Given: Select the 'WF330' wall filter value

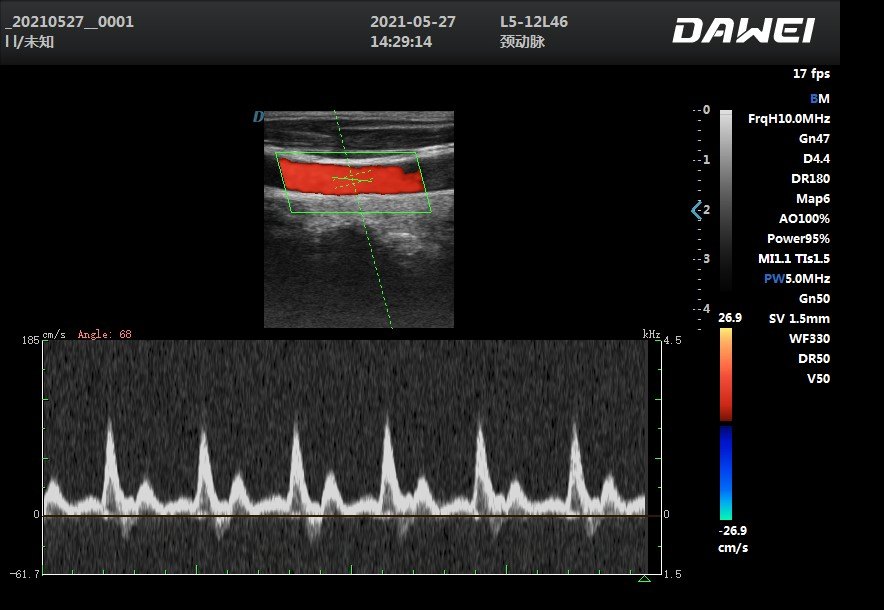Looking at the screenshot, I should [810, 339].
